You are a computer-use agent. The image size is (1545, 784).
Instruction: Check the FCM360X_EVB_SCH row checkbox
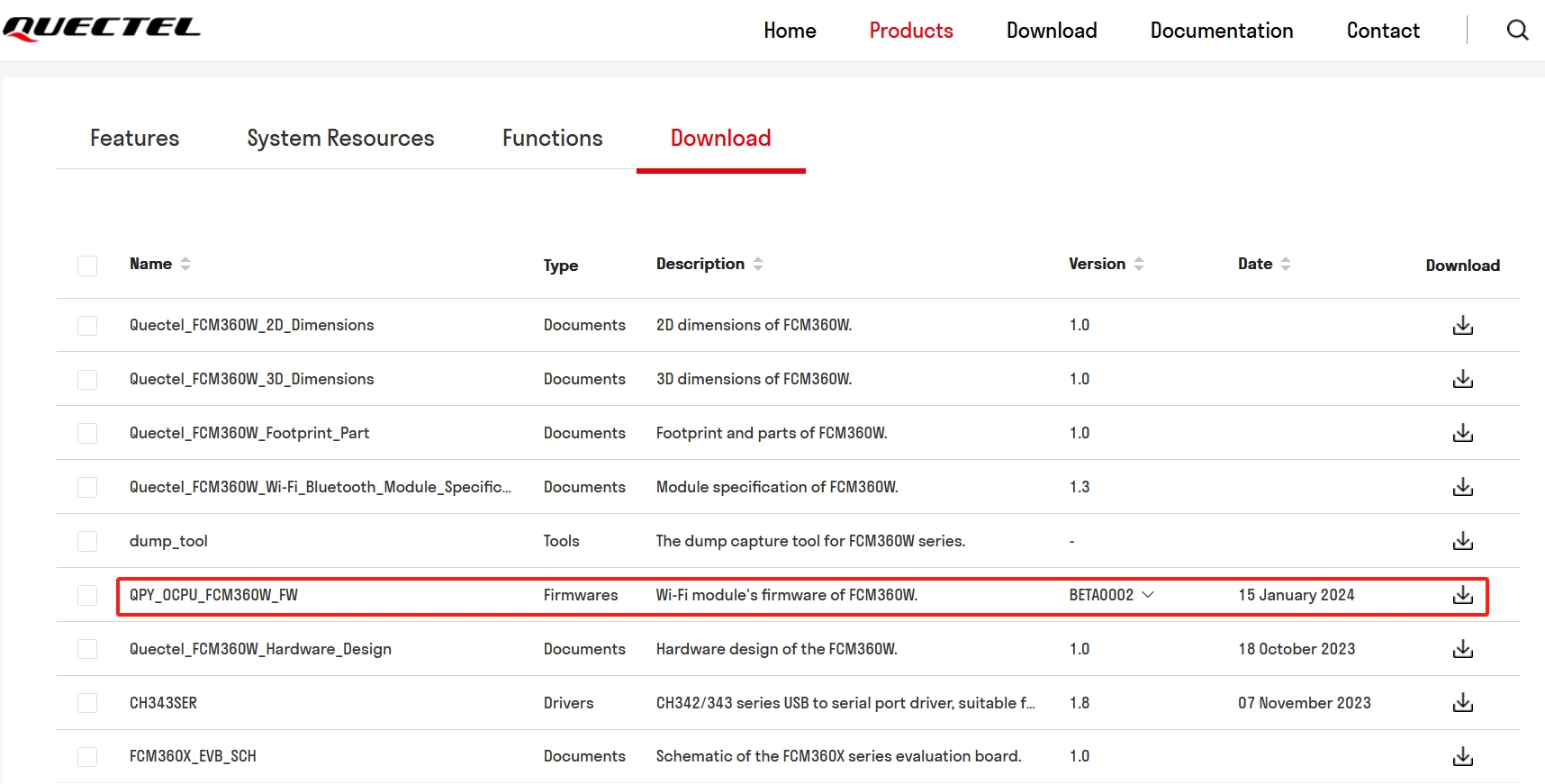[87, 756]
